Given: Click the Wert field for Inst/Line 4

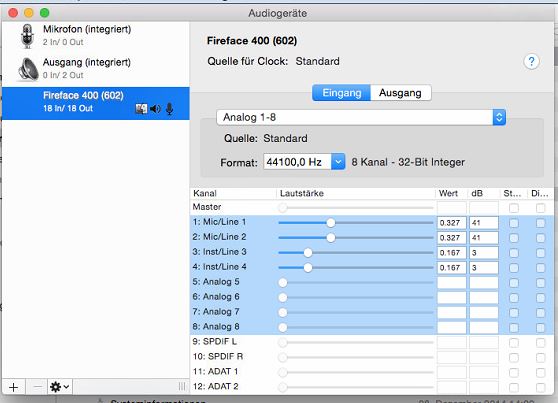Looking at the screenshot, I should point(452,268).
